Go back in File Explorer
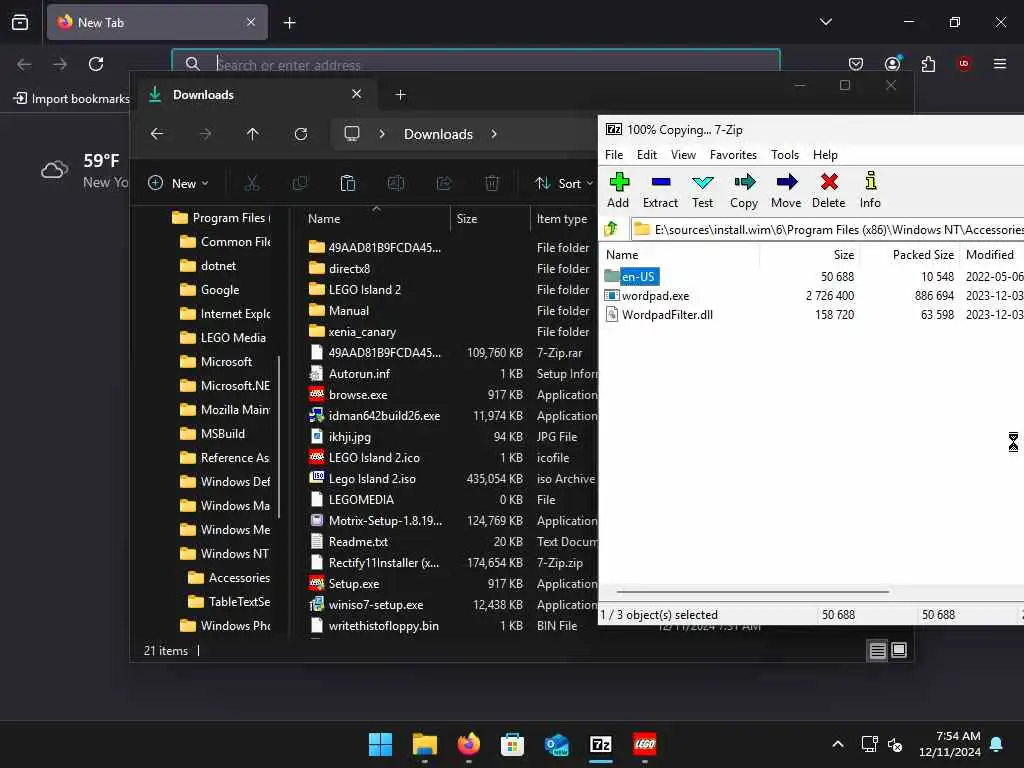This screenshot has width=1024, height=768. click(x=157, y=134)
